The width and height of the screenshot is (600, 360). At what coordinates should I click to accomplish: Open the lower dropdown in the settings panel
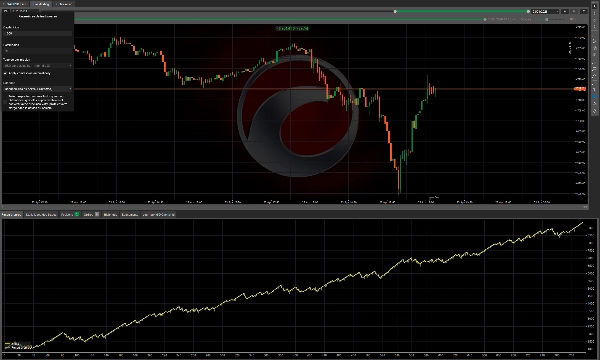(38, 89)
